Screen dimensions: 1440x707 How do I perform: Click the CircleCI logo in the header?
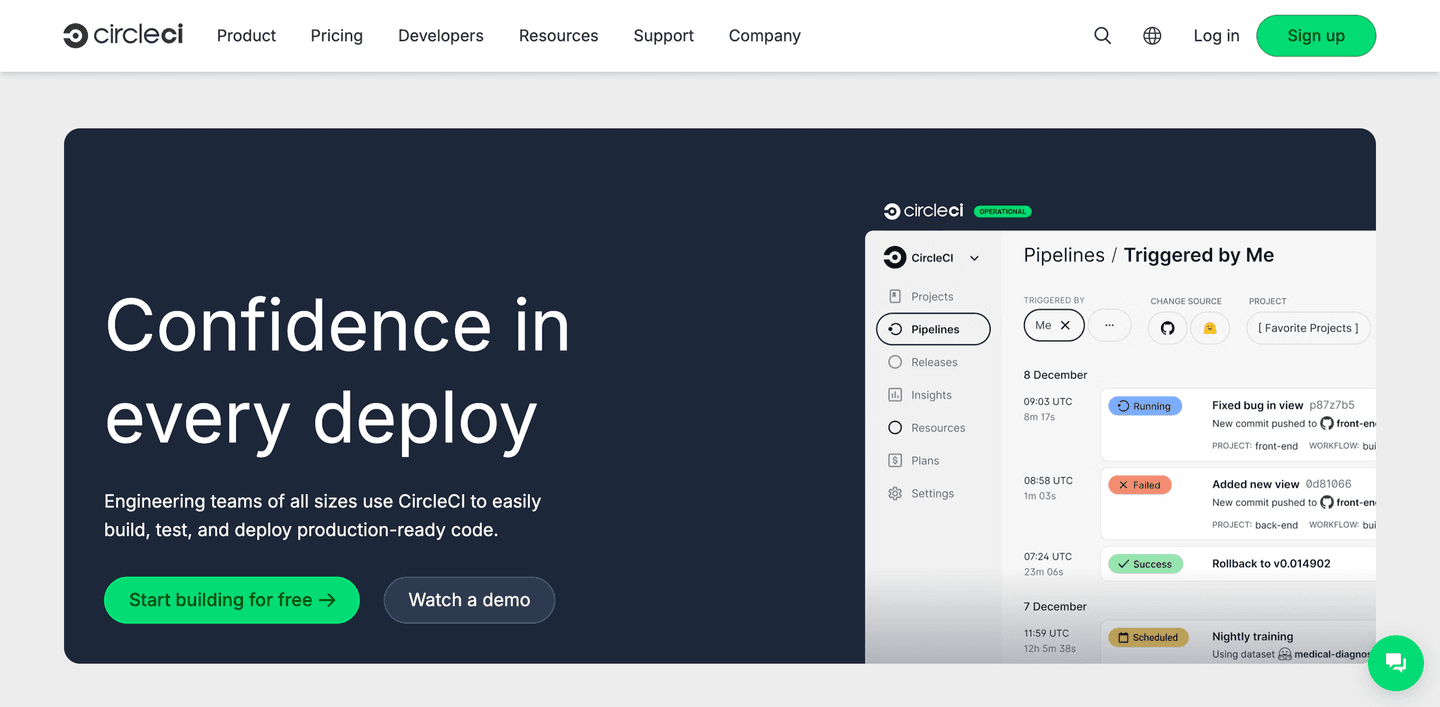click(123, 35)
